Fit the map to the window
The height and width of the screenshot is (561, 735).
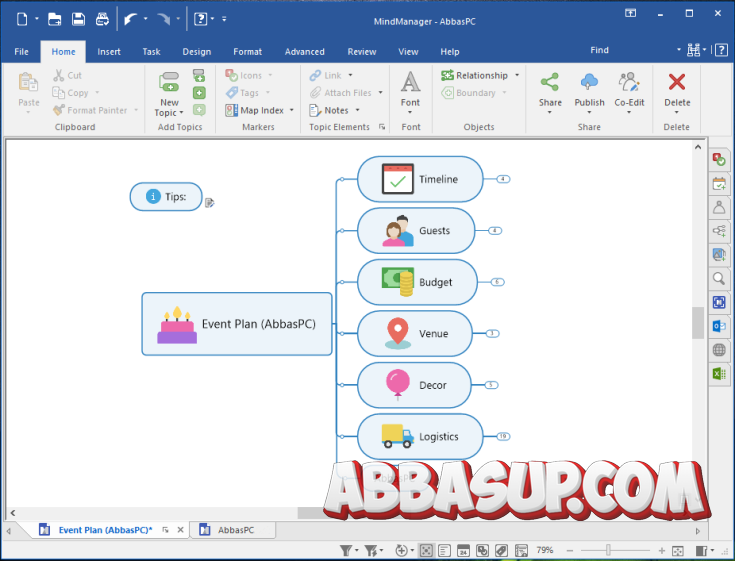677,551
